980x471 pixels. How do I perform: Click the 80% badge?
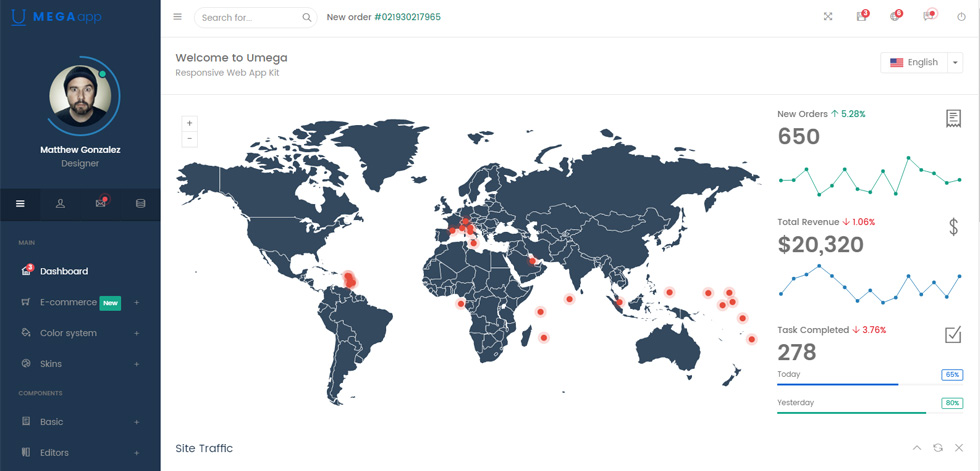coord(952,404)
